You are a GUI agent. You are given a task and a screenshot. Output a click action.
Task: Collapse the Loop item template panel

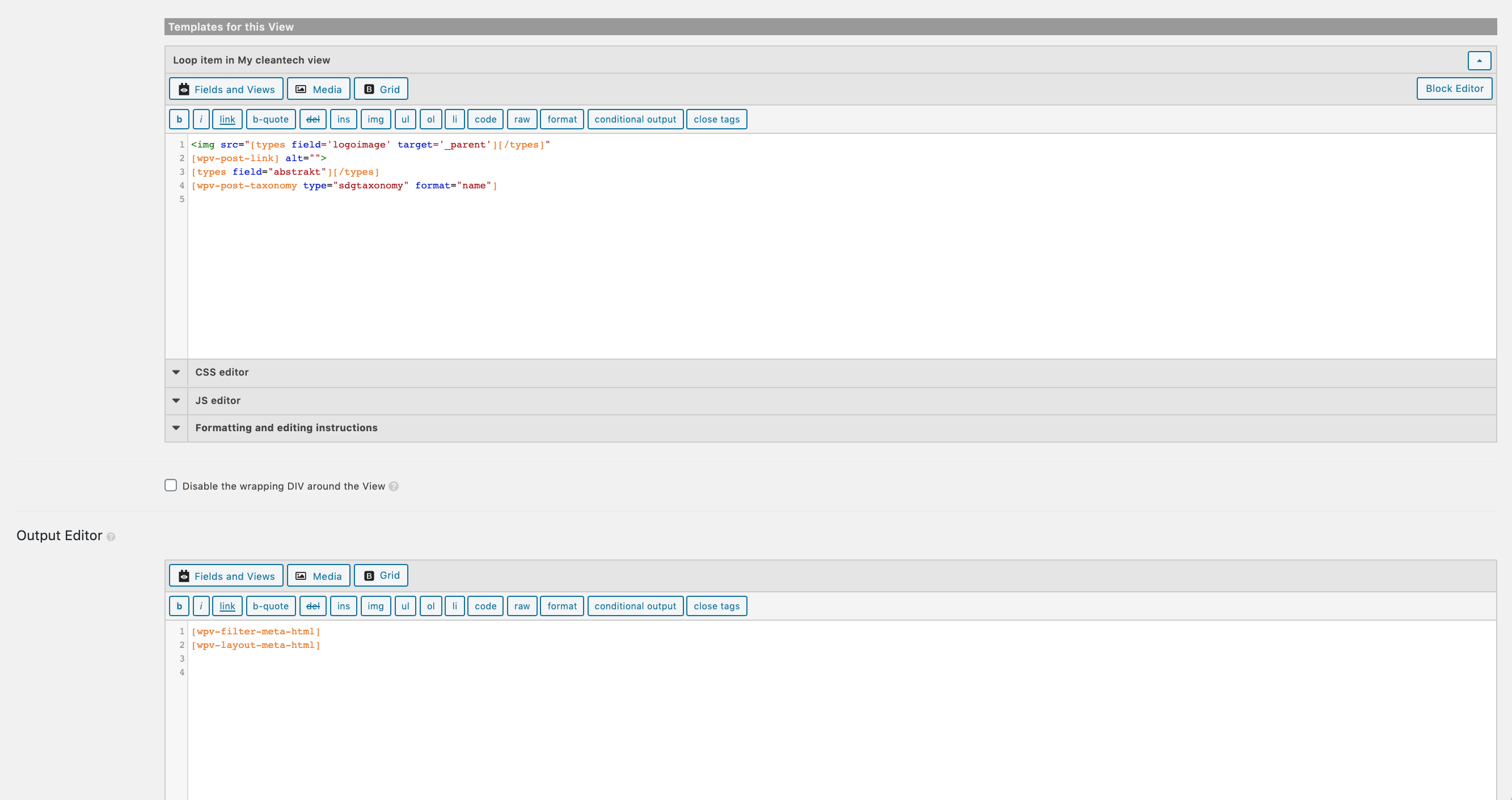(1479, 61)
